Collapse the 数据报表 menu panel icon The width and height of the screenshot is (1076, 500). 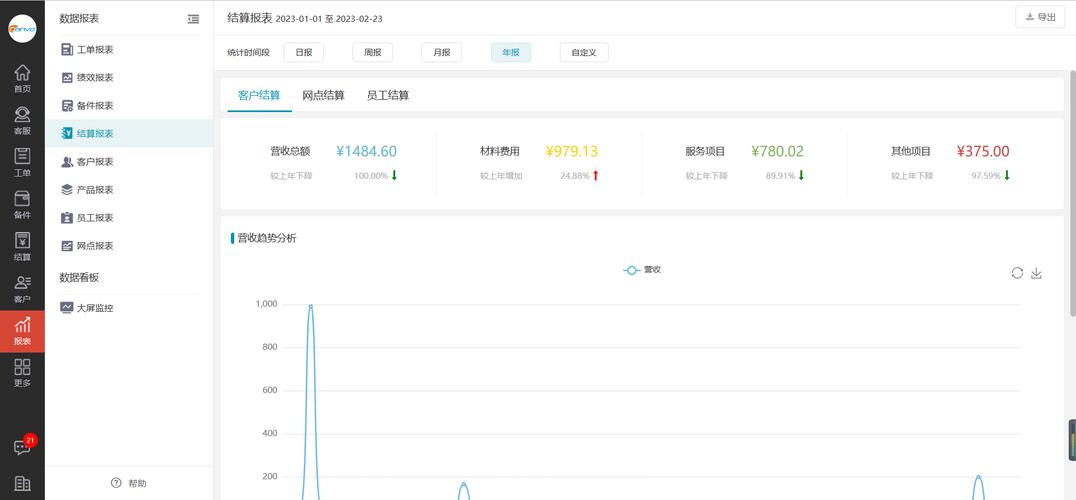pos(194,19)
